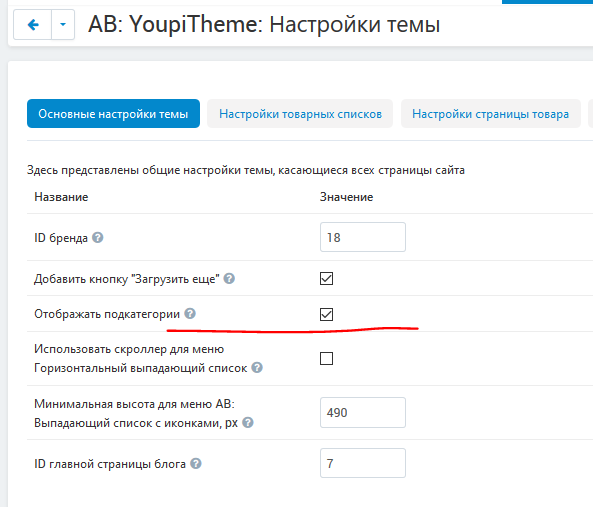Disable Добавить кнопку "Загрузить еще" checkbox
The image size is (593, 507).
[326, 279]
